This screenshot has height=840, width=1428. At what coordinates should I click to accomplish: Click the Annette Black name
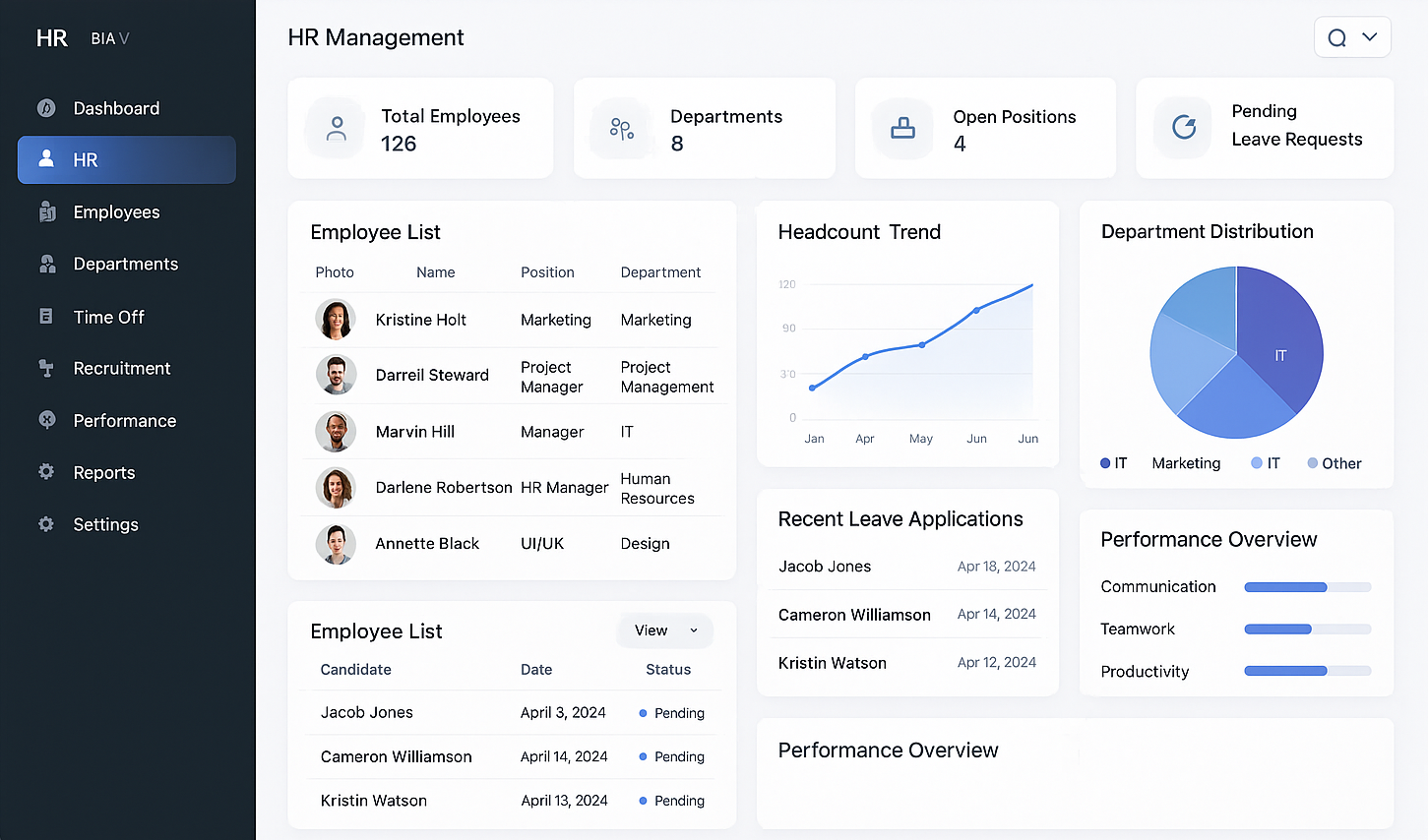427,543
